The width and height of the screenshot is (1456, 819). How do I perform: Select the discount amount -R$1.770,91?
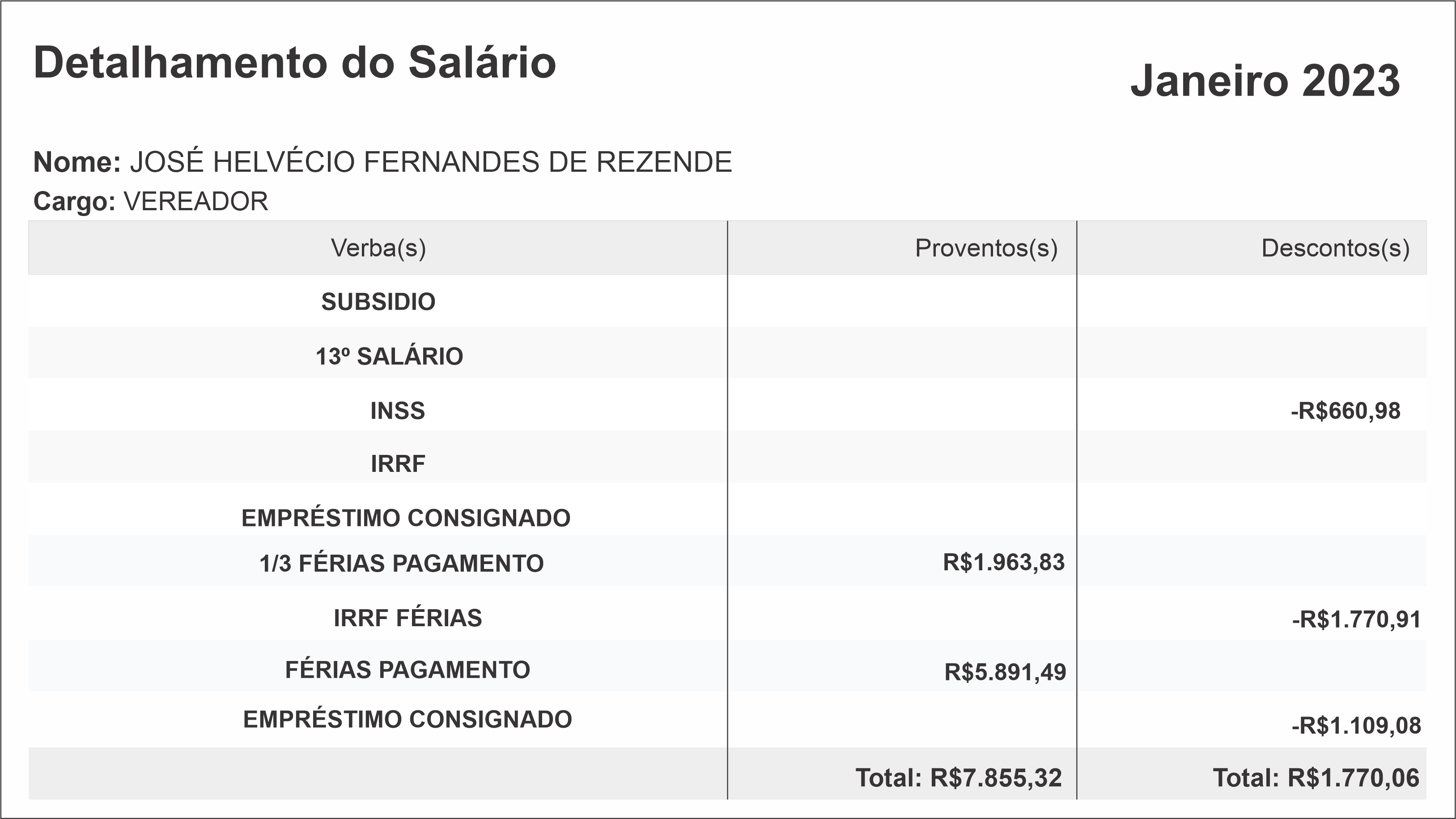[x=1356, y=620]
